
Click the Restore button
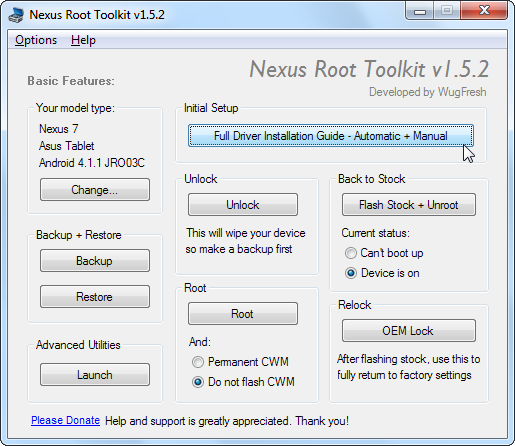[x=95, y=297]
